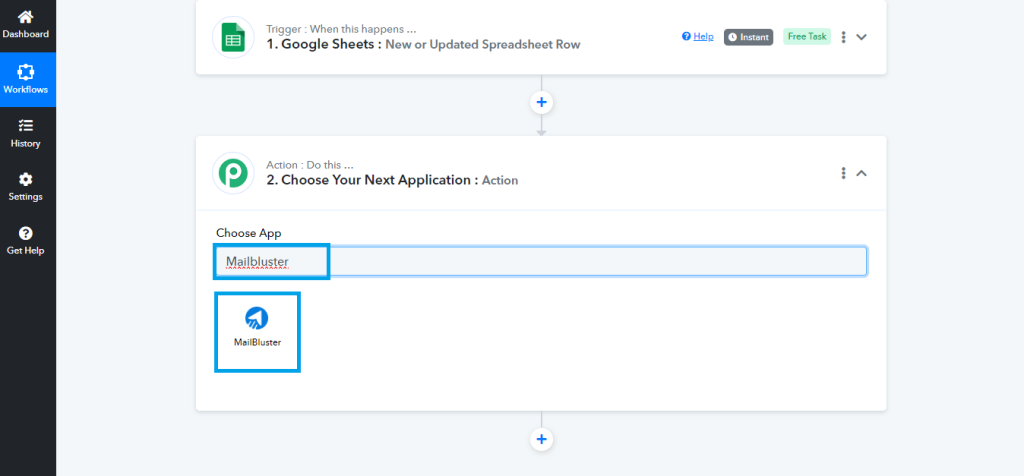This screenshot has width=1024, height=476.
Task: Click the 'Choose App' label
Action: [249, 233]
